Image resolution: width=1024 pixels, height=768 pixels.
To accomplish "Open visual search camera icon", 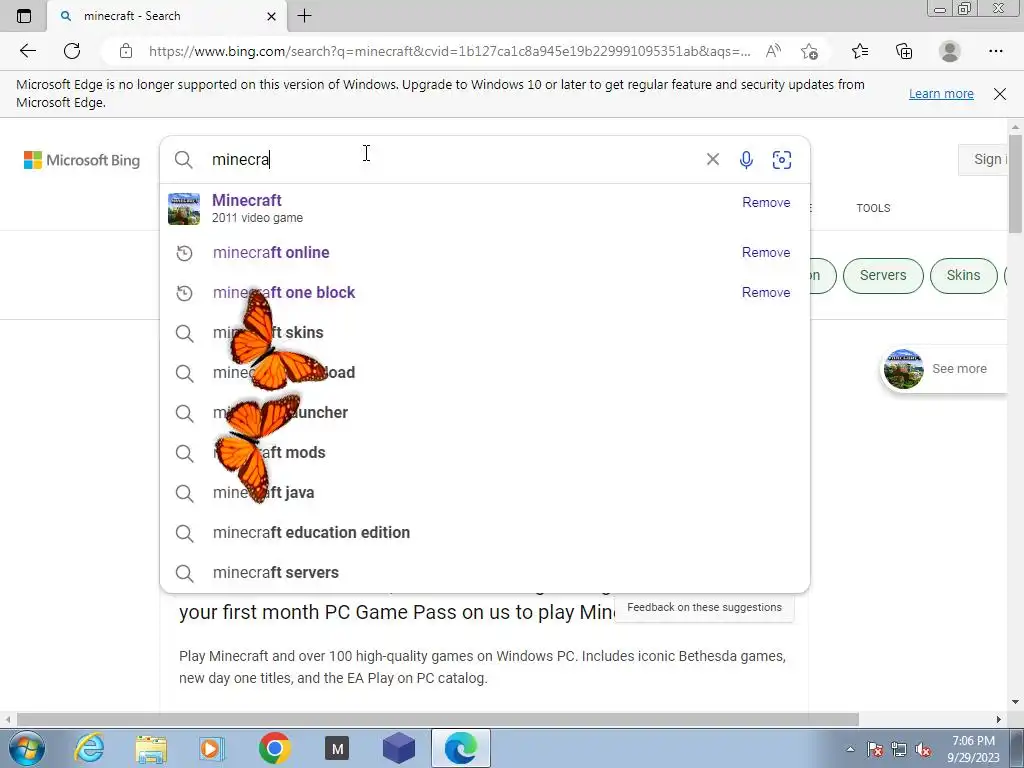I will [782, 159].
